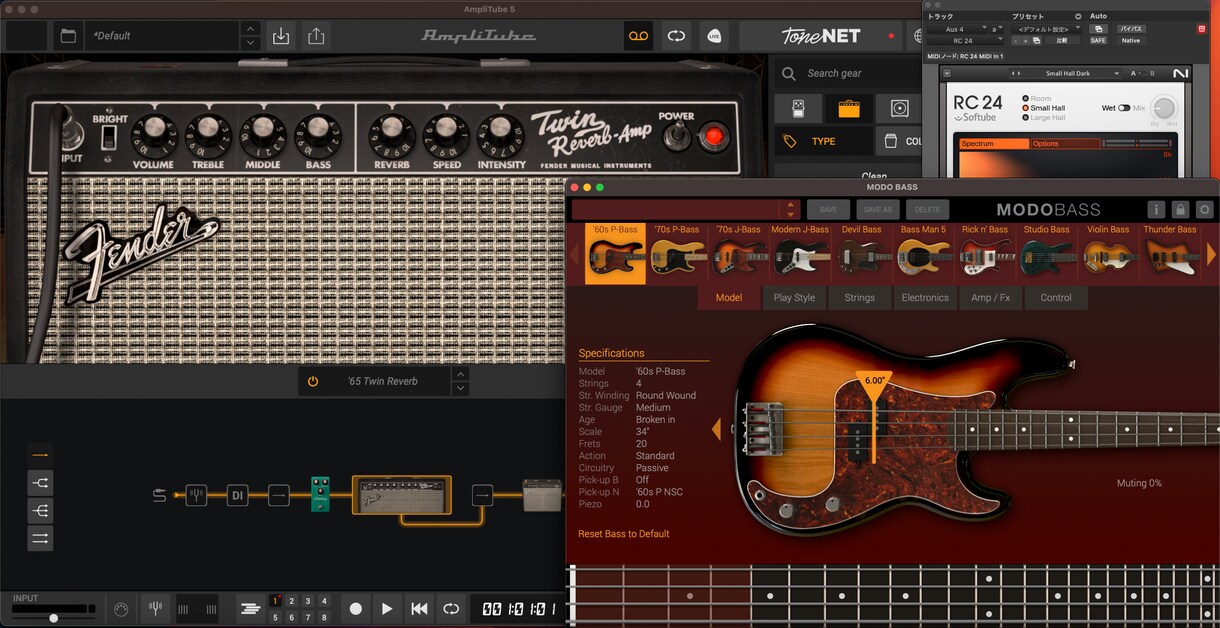Viewport: 1220px width, 628px height.
Task: Click the AmpliTube save preset download icon
Action: [281, 36]
